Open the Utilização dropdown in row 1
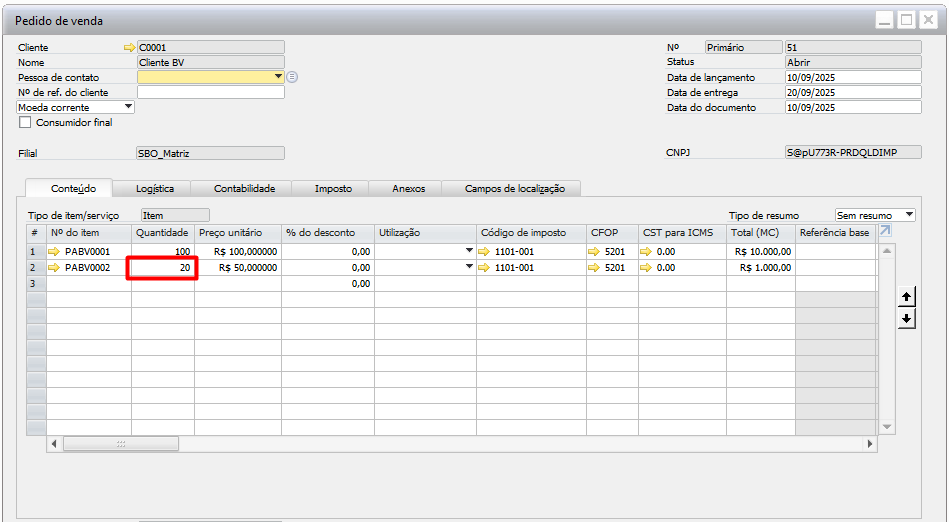949x522 pixels. (x=469, y=251)
